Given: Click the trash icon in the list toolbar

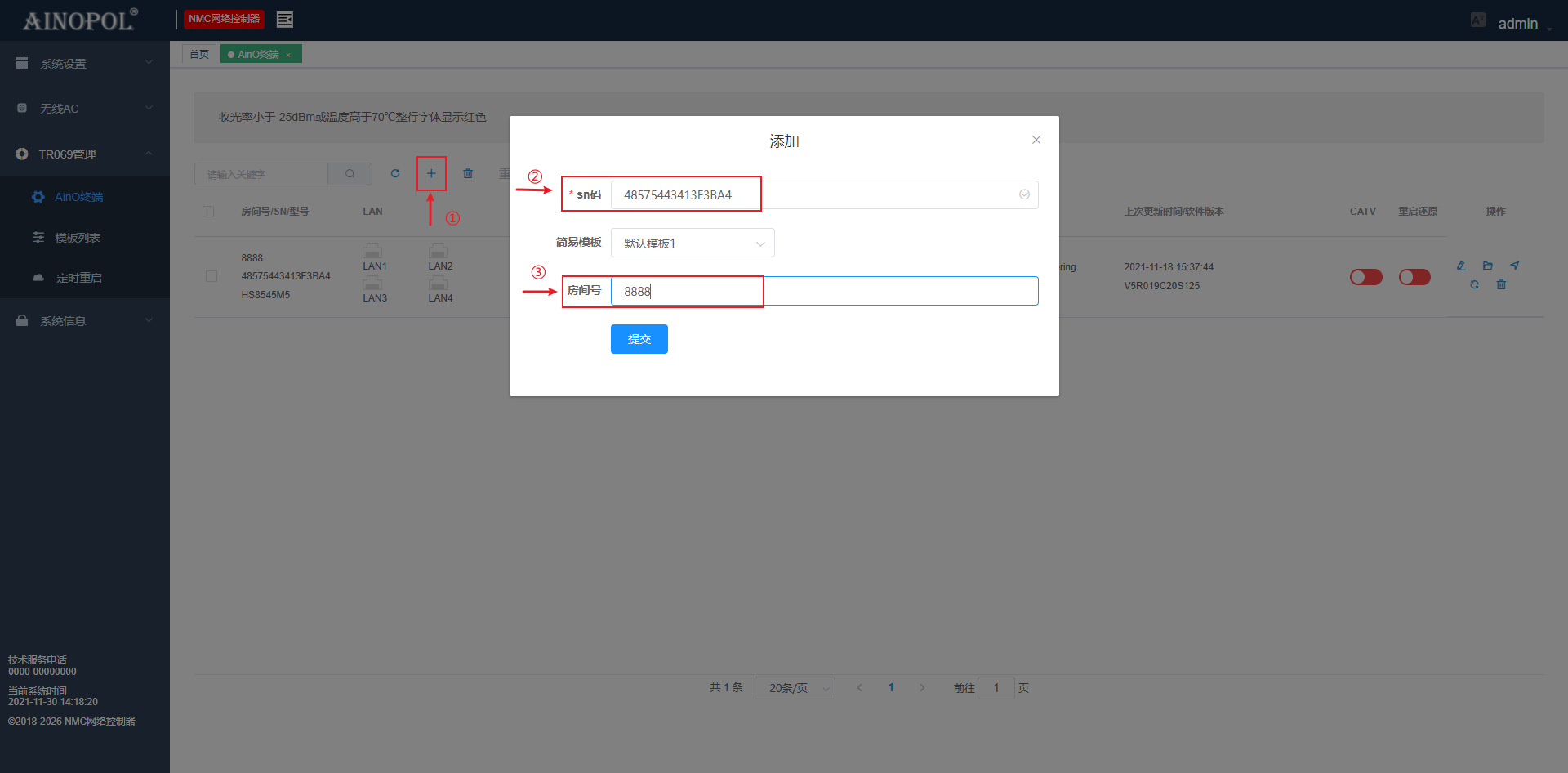Looking at the screenshot, I should pyautogui.click(x=468, y=173).
